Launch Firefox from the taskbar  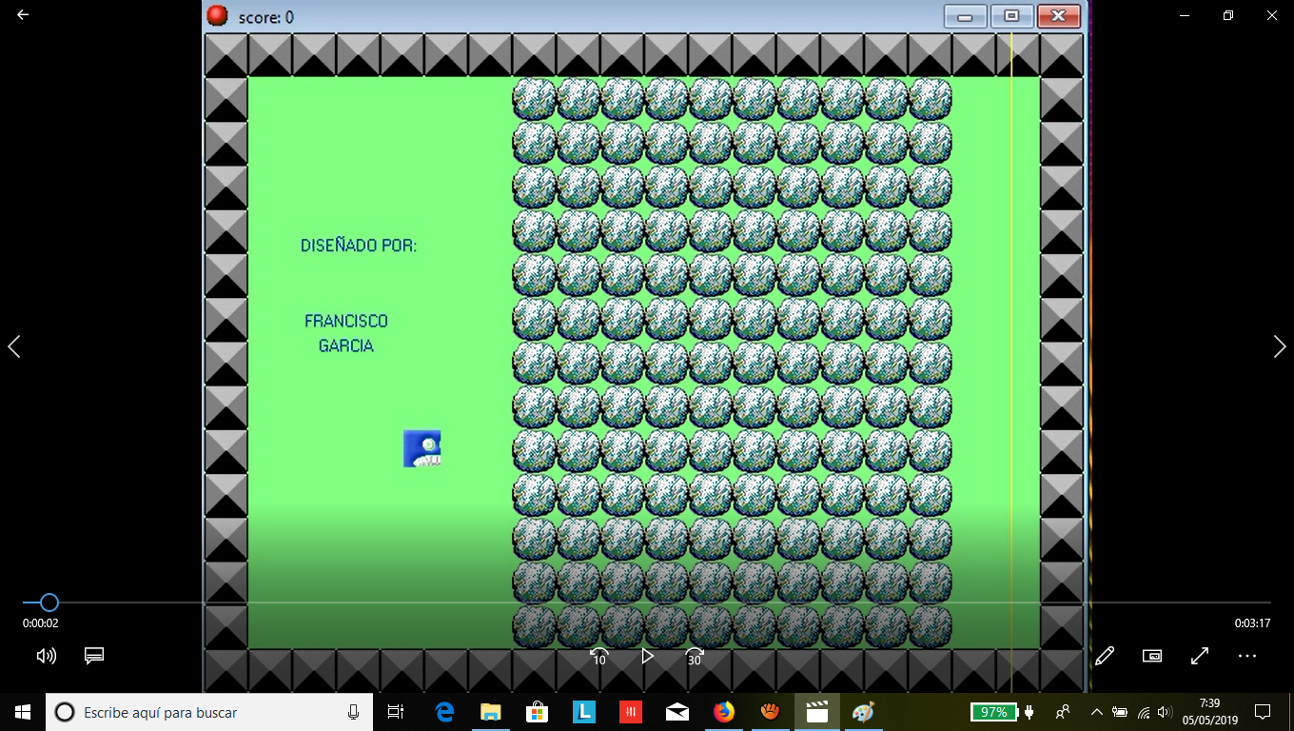click(x=724, y=712)
